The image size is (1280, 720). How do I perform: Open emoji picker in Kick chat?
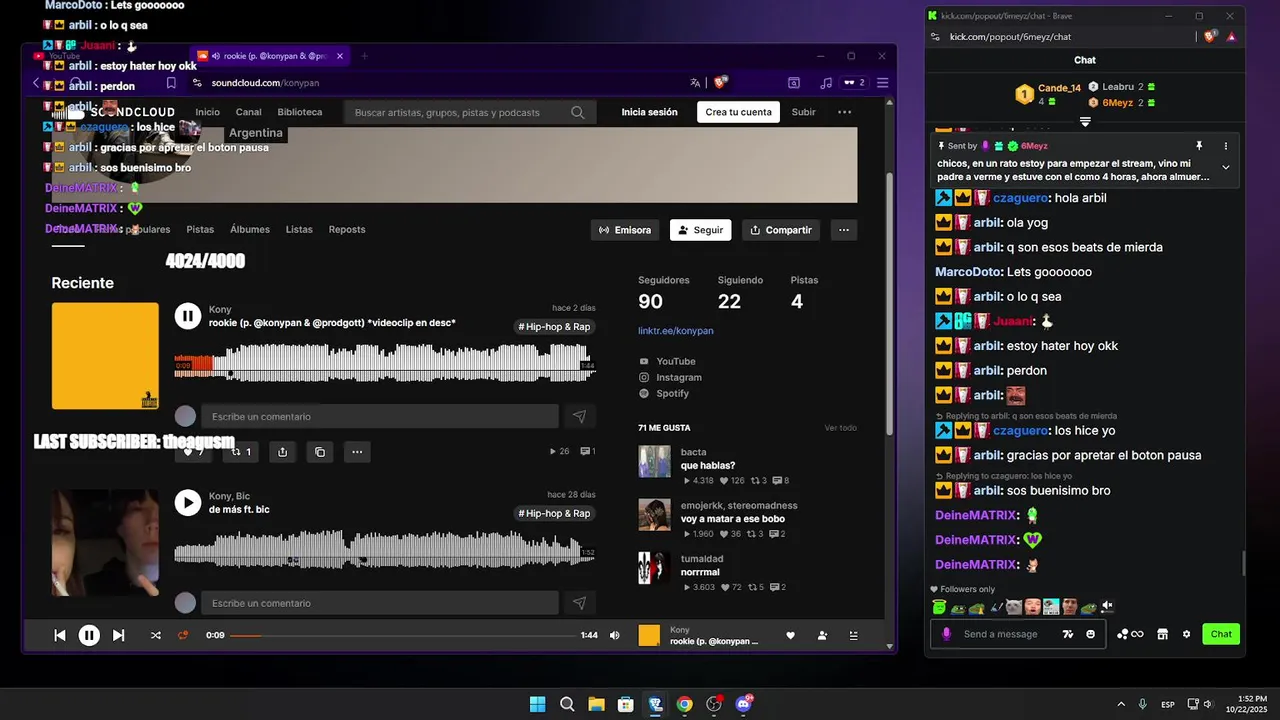pos(1090,634)
